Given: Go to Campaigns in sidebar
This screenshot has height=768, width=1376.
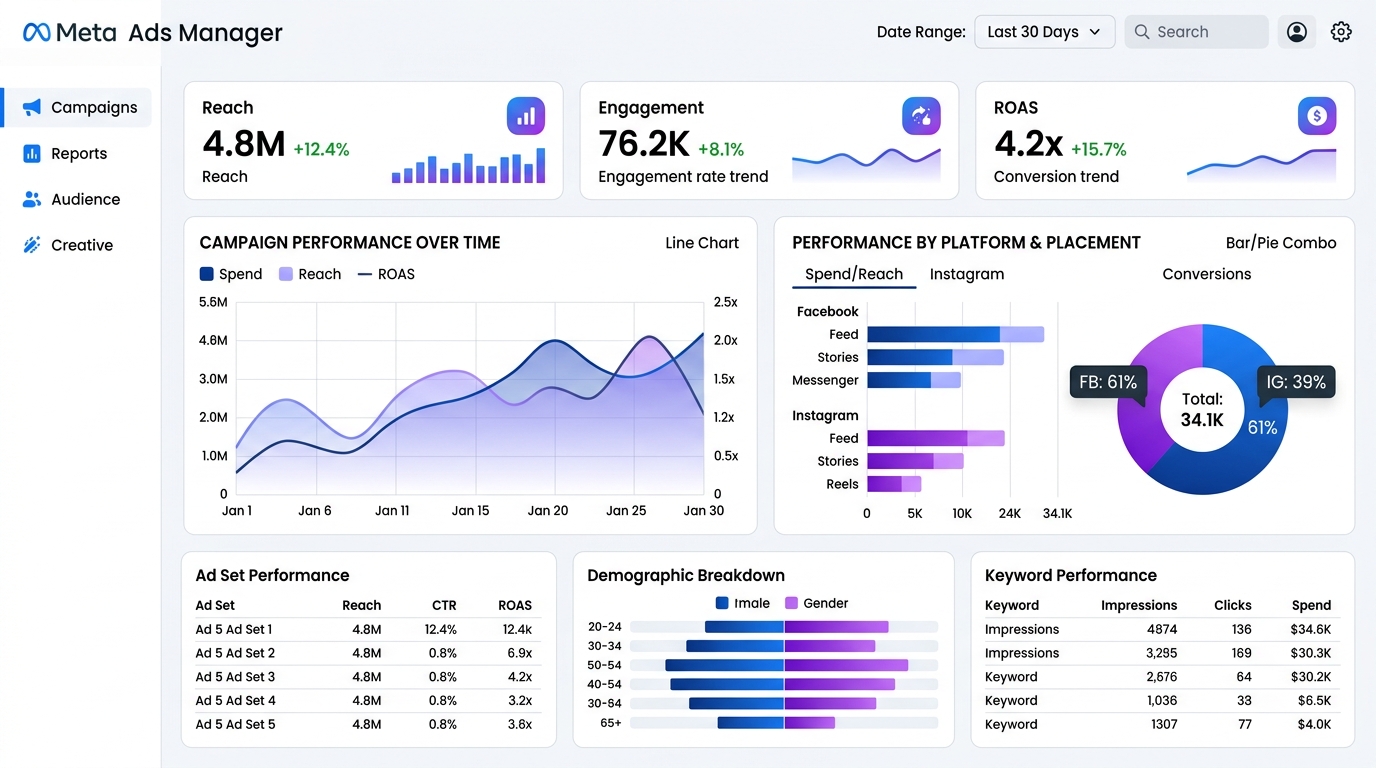Looking at the screenshot, I should click(77, 107).
